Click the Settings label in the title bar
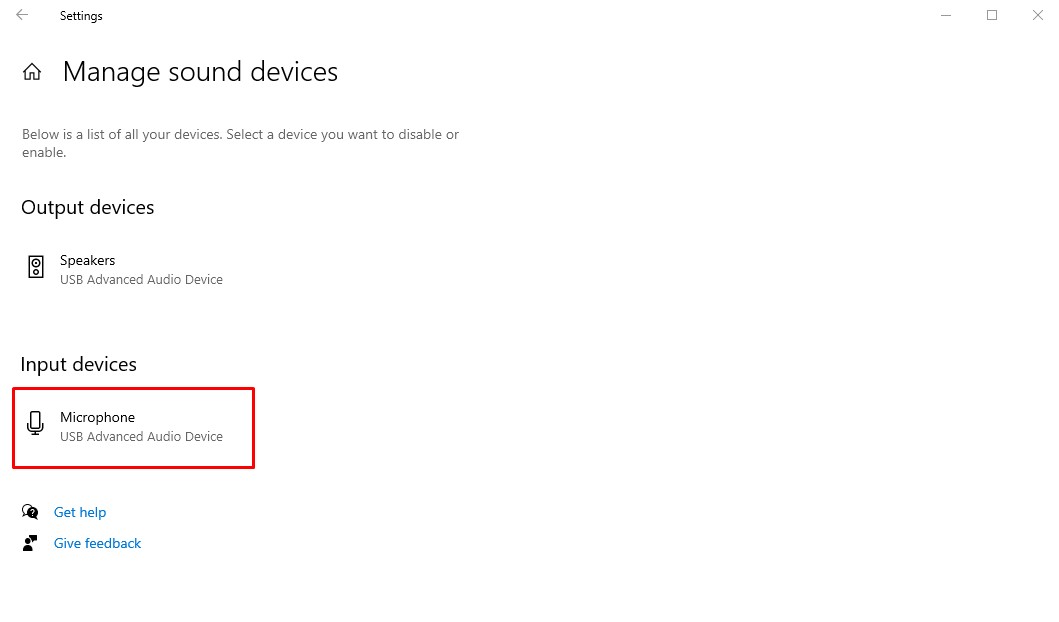 tap(81, 15)
